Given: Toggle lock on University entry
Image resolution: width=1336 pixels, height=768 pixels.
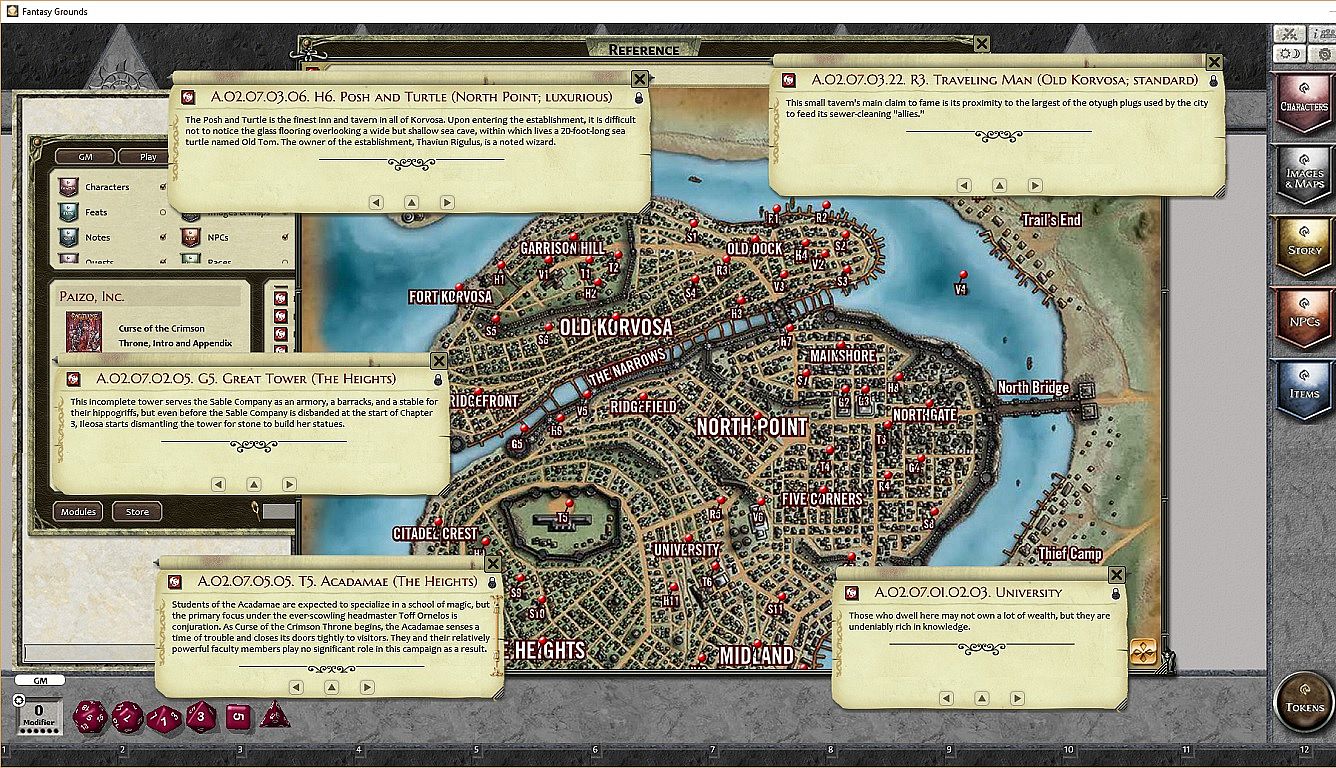Looking at the screenshot, I should (x=1116, y=594).
